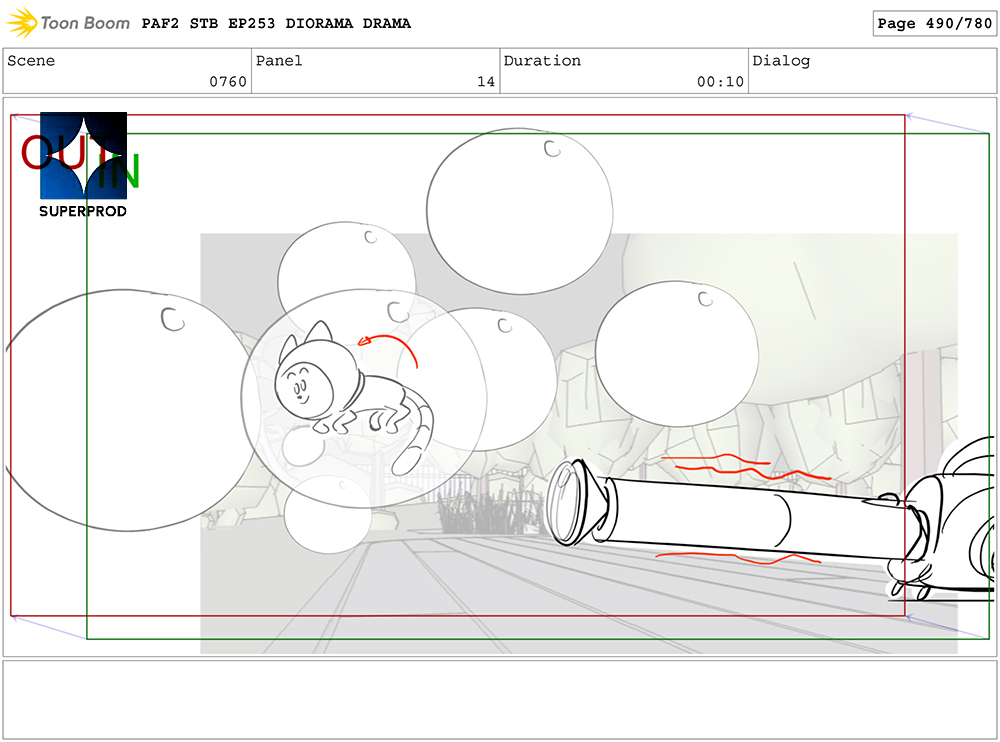Viewport: 1000px width, 742px height.
Task: Click the empty notes box below the panel
Action: 499,700
